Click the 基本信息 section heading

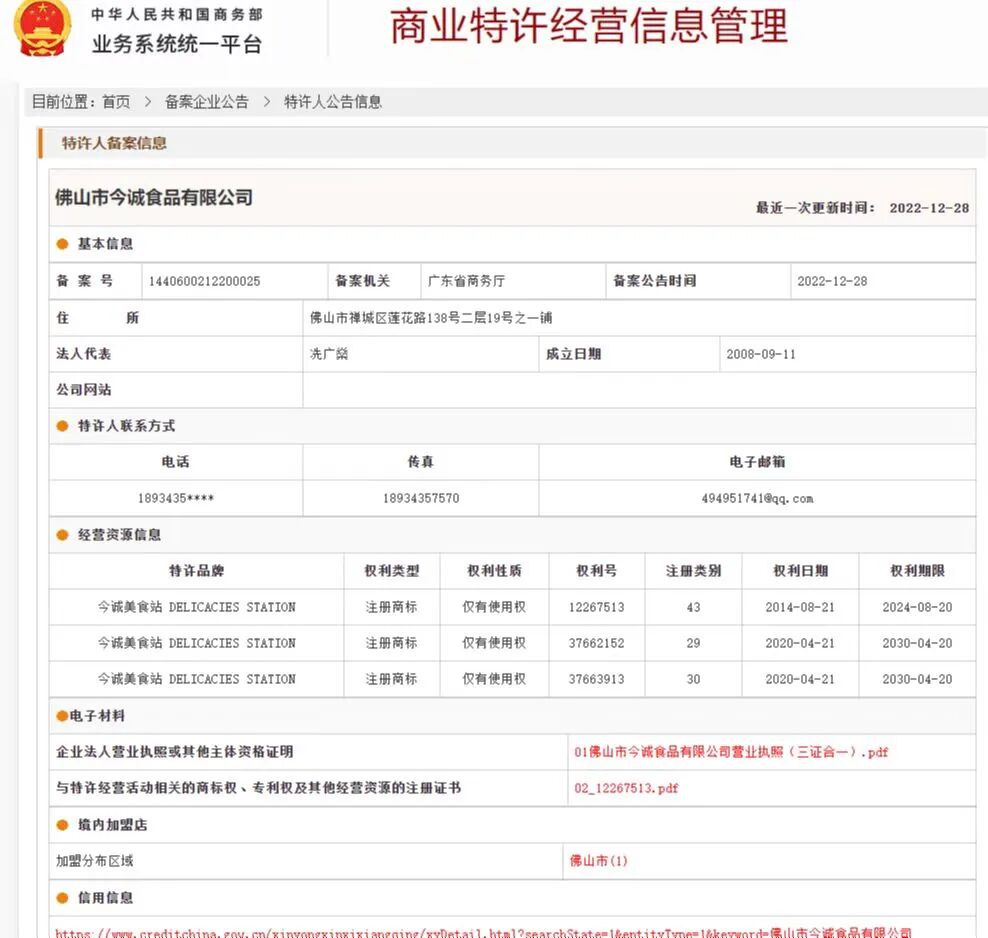105,244
